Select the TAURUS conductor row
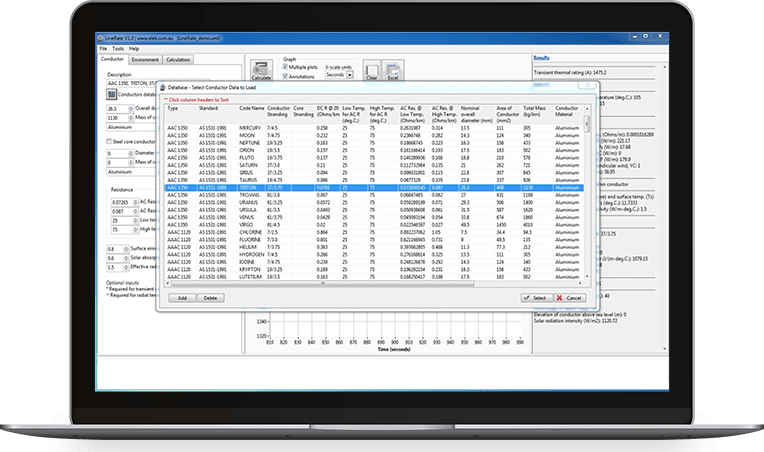 (x=374, y=180)
